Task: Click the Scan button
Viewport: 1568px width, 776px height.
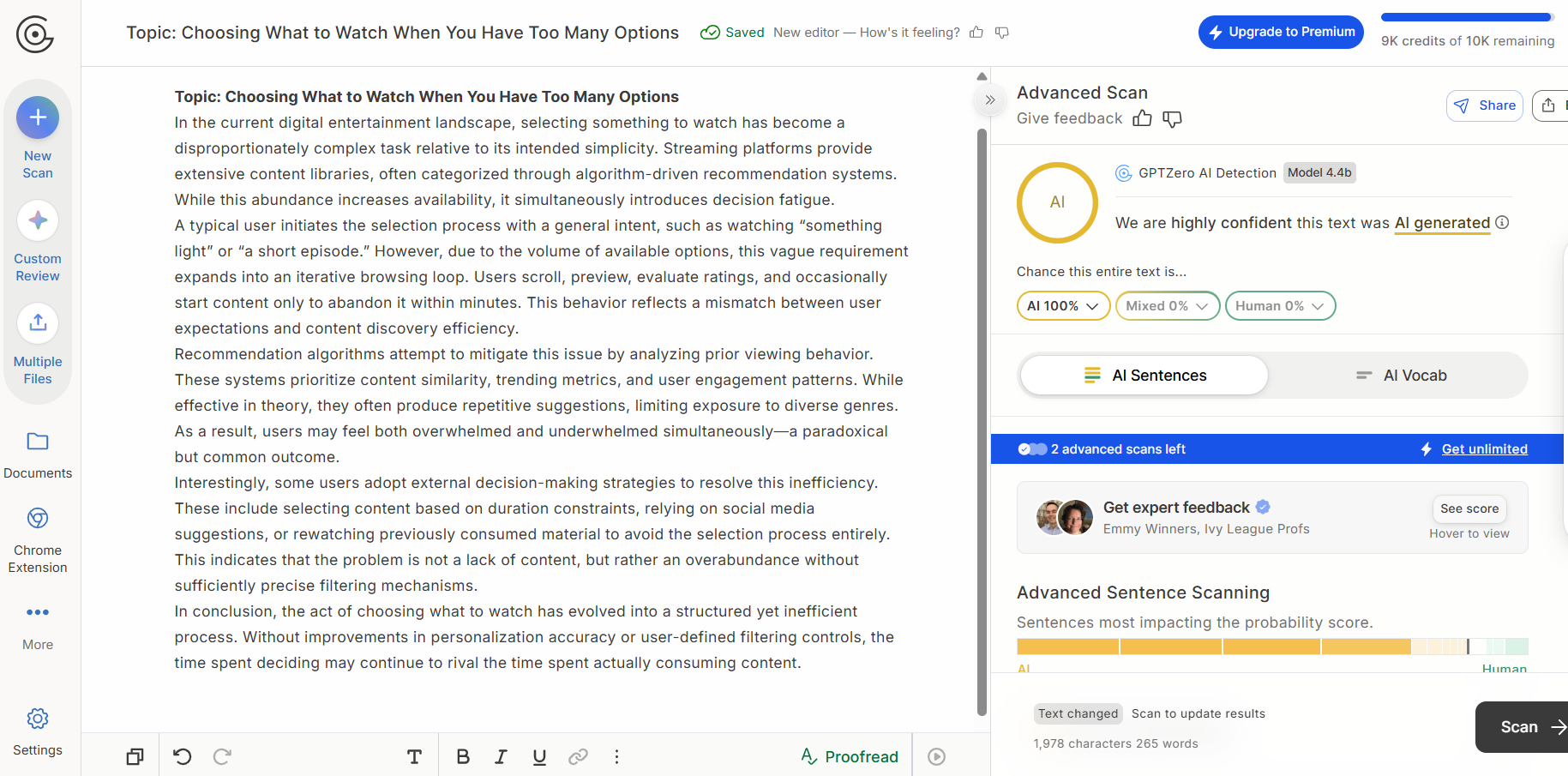Action: tap(1522, 727)
